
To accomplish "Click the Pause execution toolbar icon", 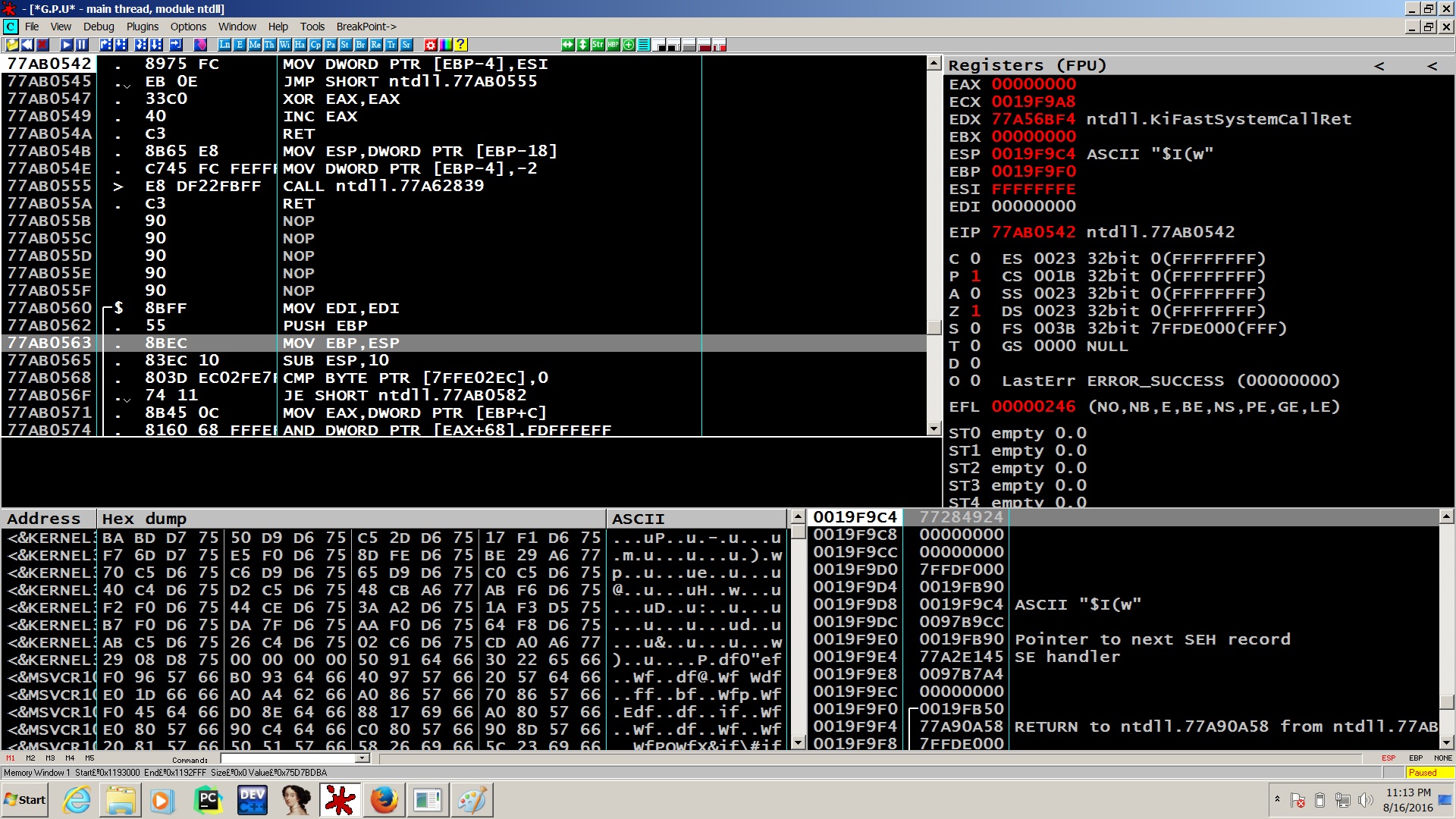I will [x=82, y=45].
